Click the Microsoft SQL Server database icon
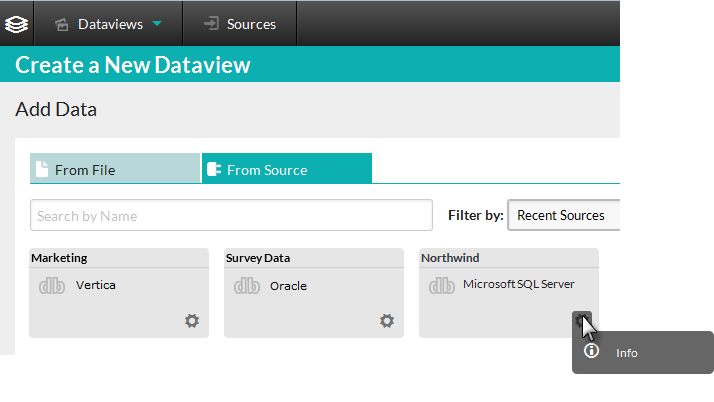The width and height of the screenshot is (714, 402). click(x=442, y=286)
